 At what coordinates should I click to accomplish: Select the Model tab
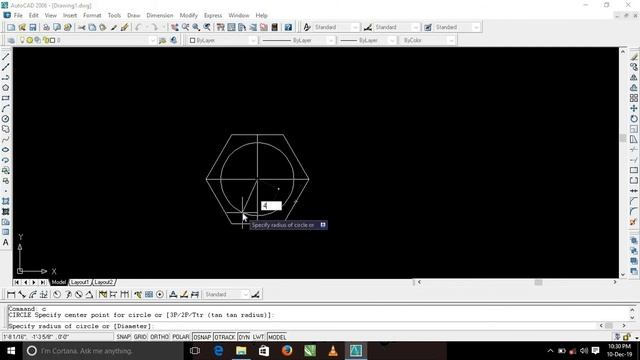pos(59,282)
